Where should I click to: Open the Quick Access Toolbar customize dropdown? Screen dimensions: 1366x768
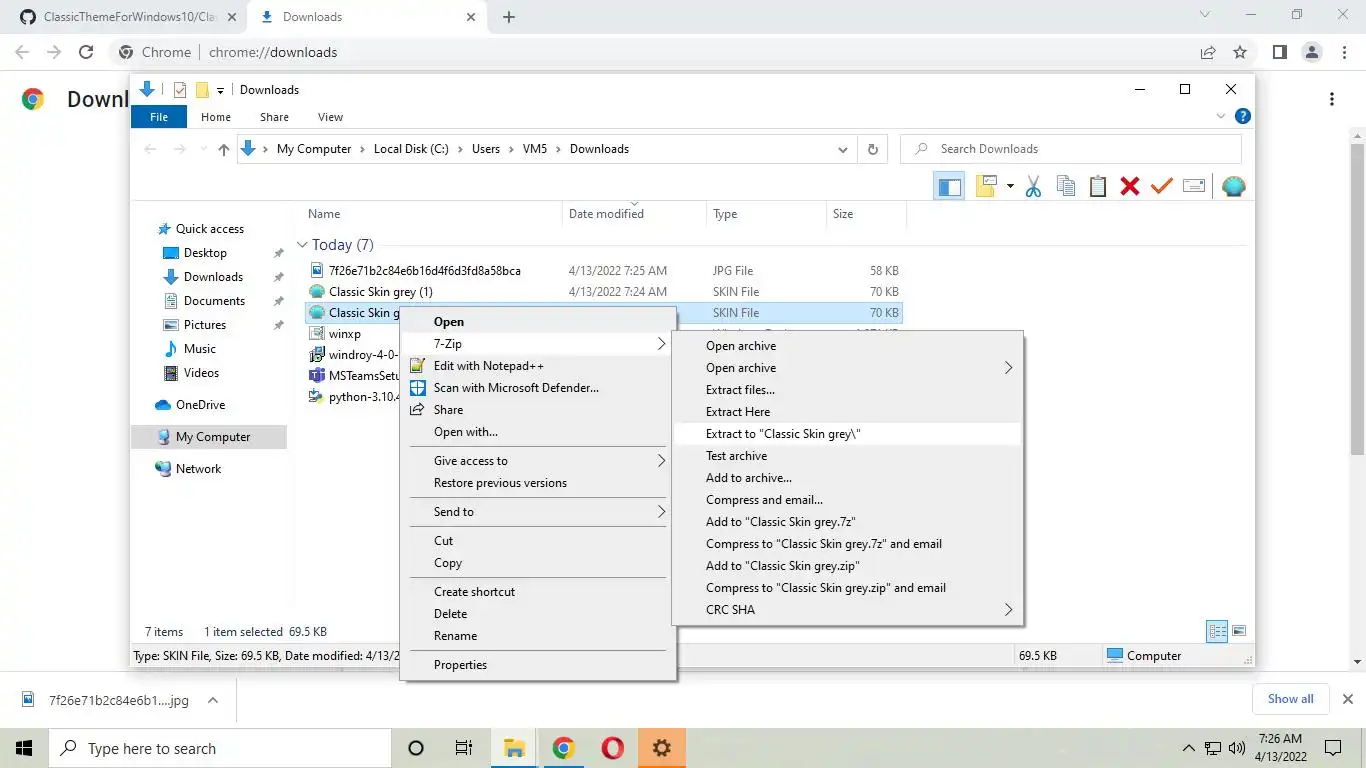(x=221, y=90)
